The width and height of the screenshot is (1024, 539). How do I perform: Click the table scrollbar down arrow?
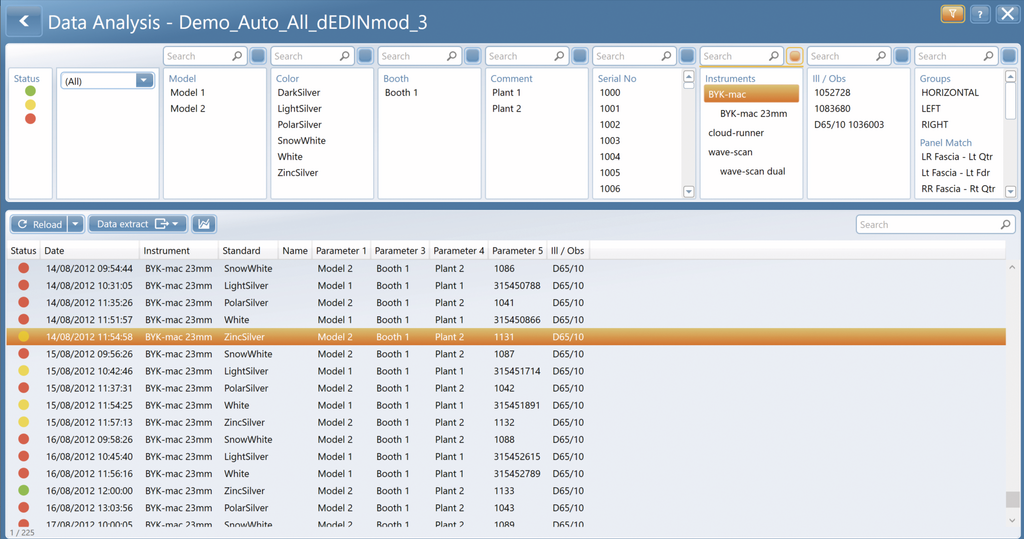[1012, 520]
